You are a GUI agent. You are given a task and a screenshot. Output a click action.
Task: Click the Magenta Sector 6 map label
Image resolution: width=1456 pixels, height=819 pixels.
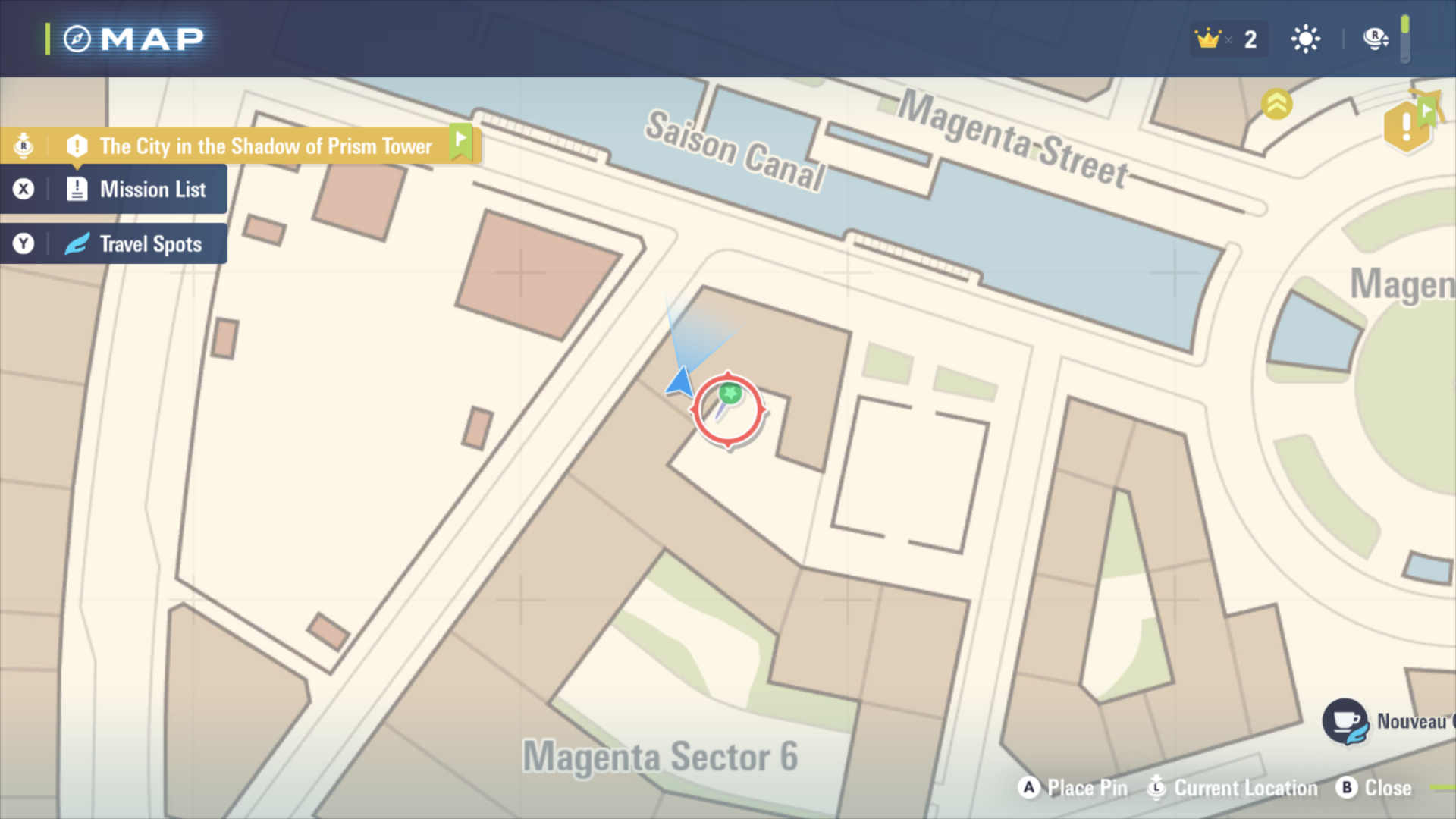point(661,756)
